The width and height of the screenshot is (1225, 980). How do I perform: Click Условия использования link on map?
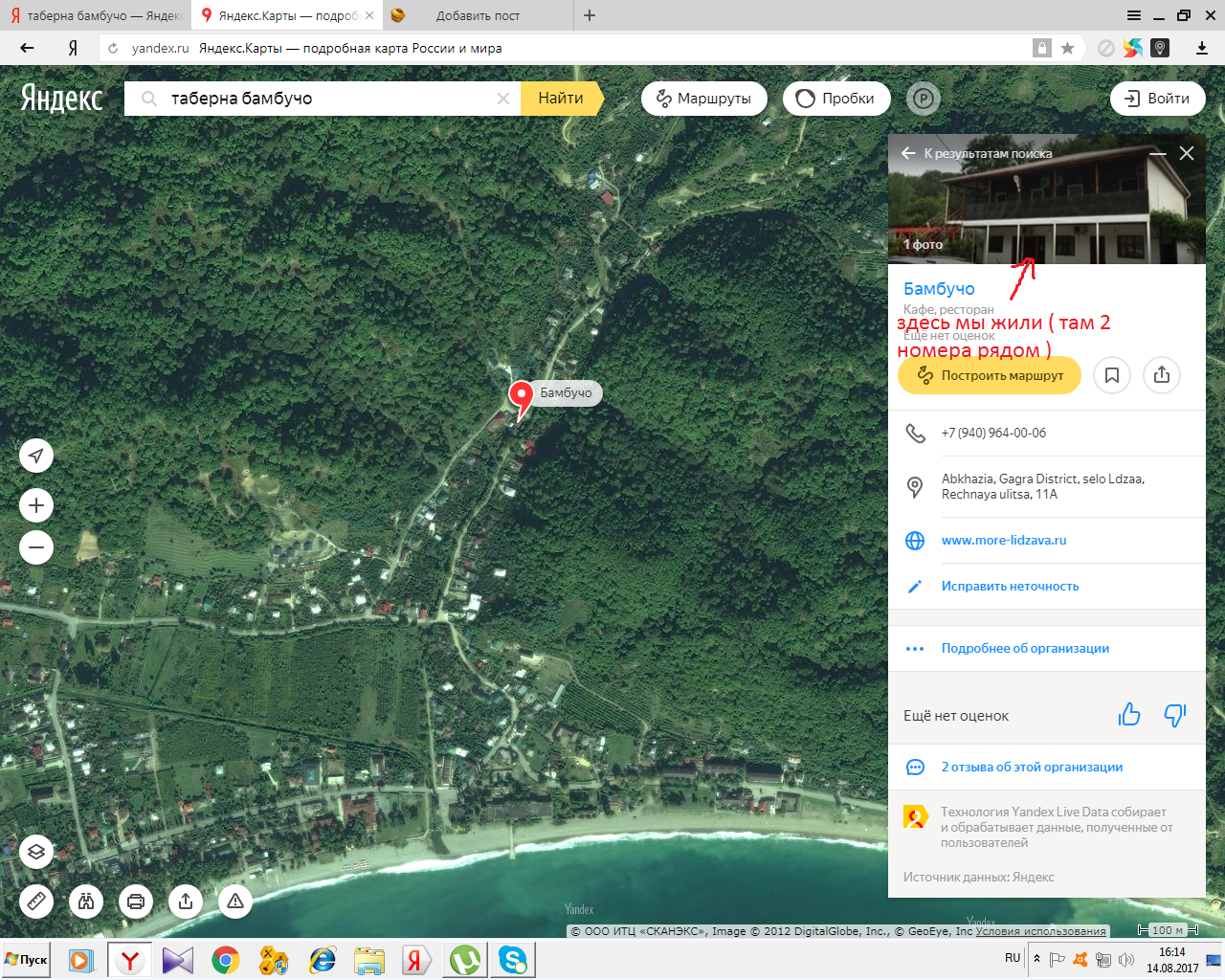1040,931
